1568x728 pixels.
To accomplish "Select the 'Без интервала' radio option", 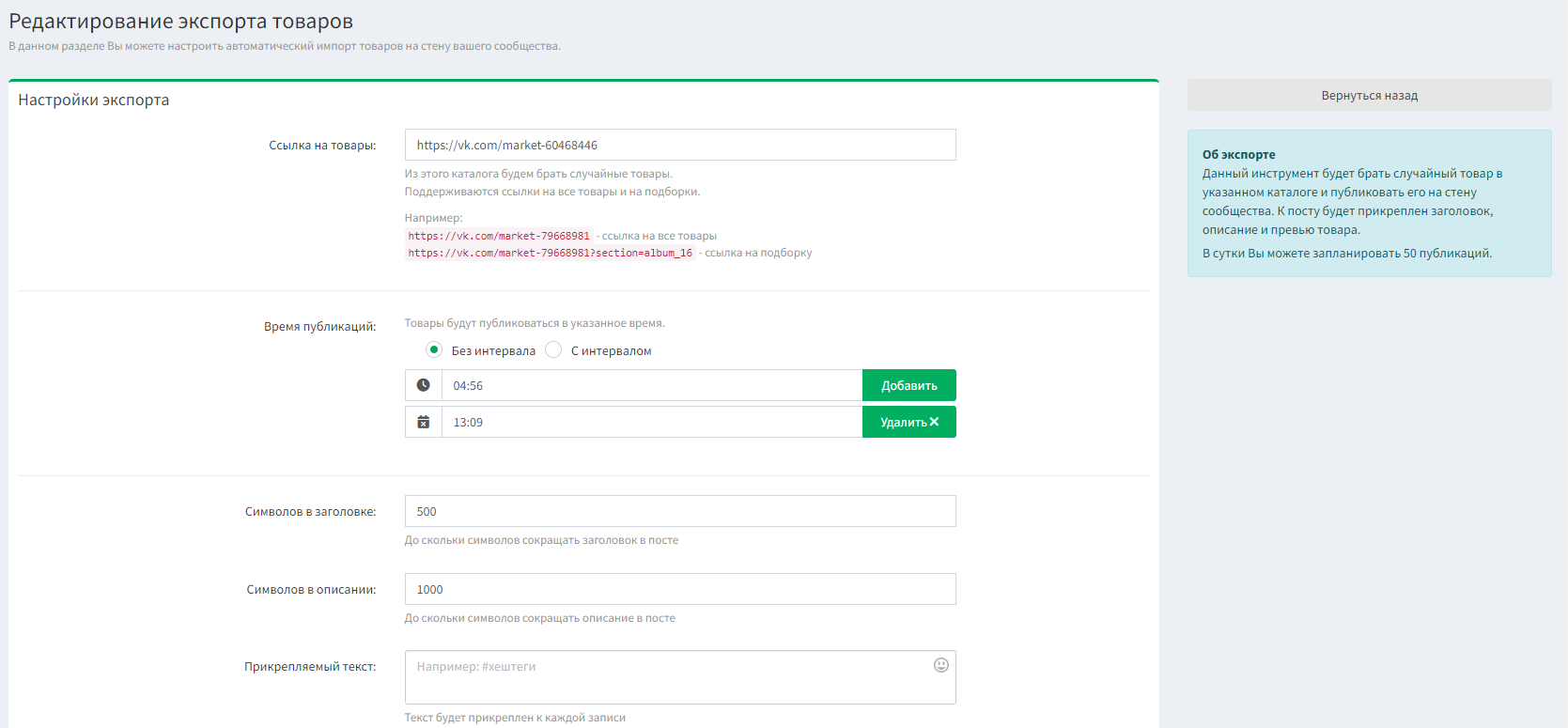I will pyautogui.click(x=434, y=349).
